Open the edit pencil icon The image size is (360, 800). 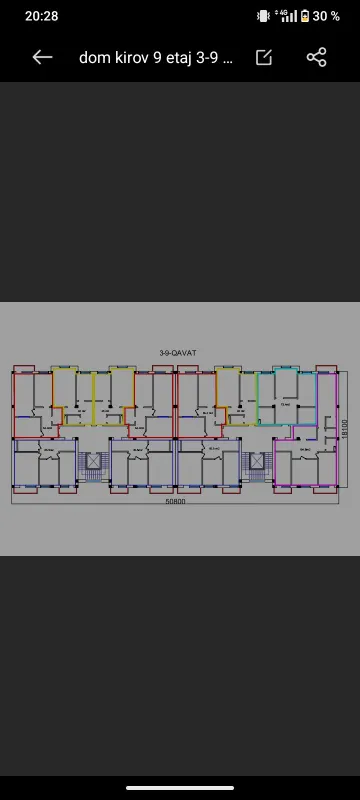point(264,57)
